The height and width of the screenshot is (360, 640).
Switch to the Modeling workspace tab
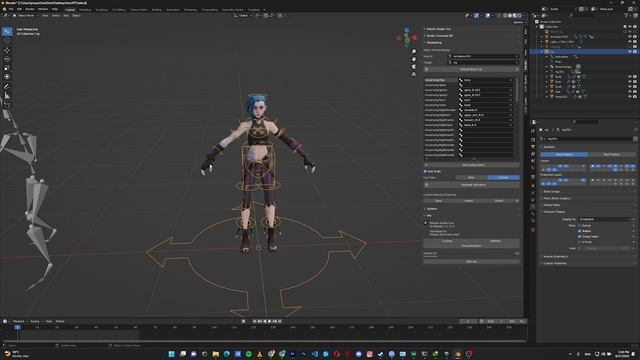pos(85,9)
